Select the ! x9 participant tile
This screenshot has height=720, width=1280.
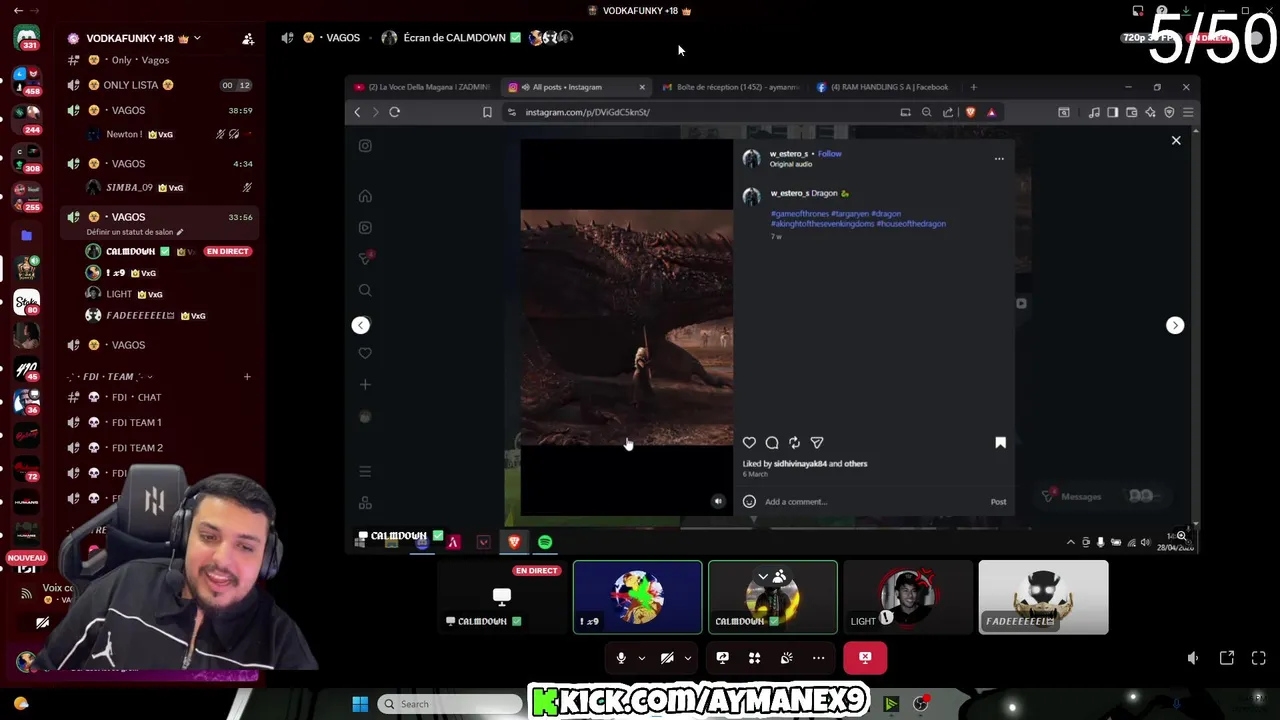(x=638, y=597)
